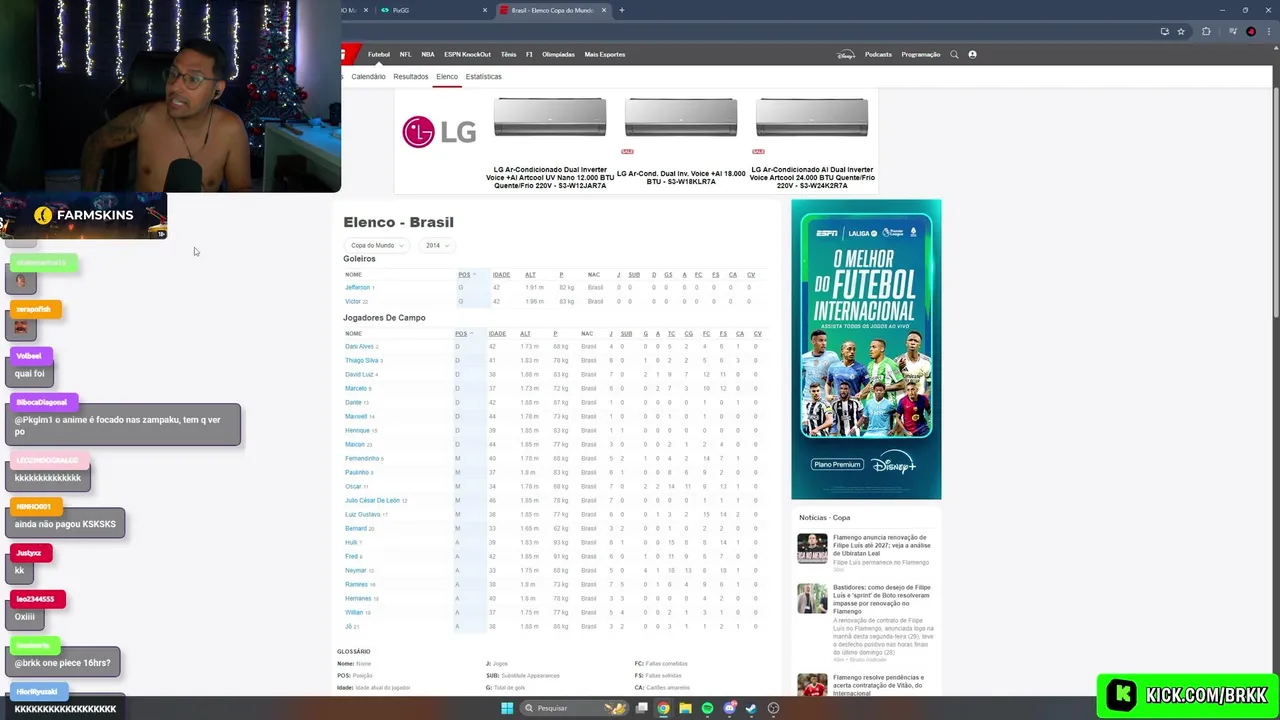This screenshot has height=720, width=1280.
Task: Open the Mais Esportes menu
Action: click(604, 54)
